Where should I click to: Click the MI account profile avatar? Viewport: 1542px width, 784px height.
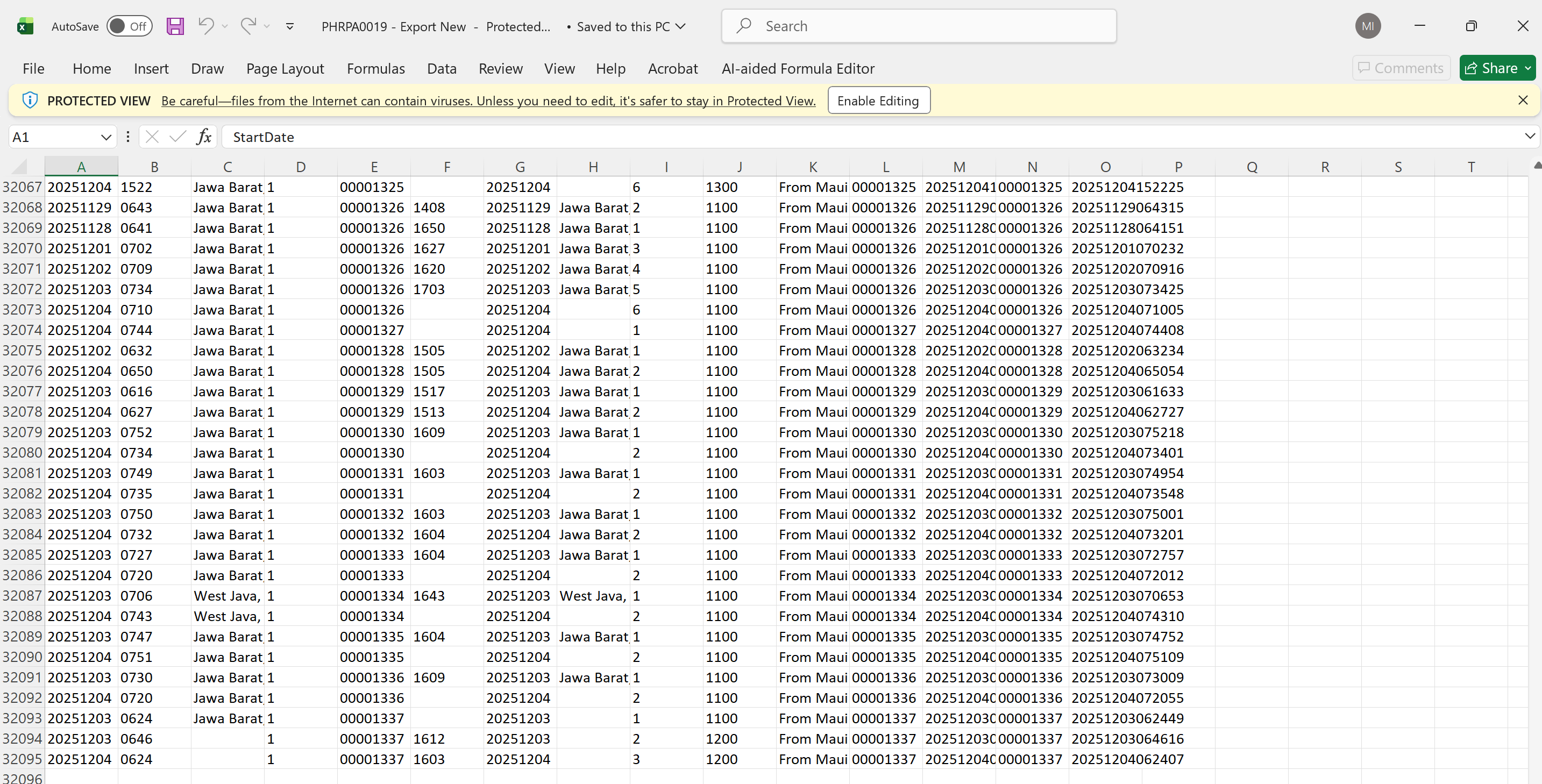1367,26
